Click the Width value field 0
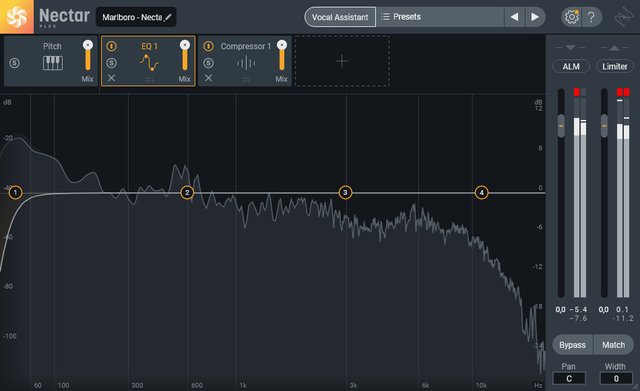Screen dimensions: 640x391 (x=616, y=378)
